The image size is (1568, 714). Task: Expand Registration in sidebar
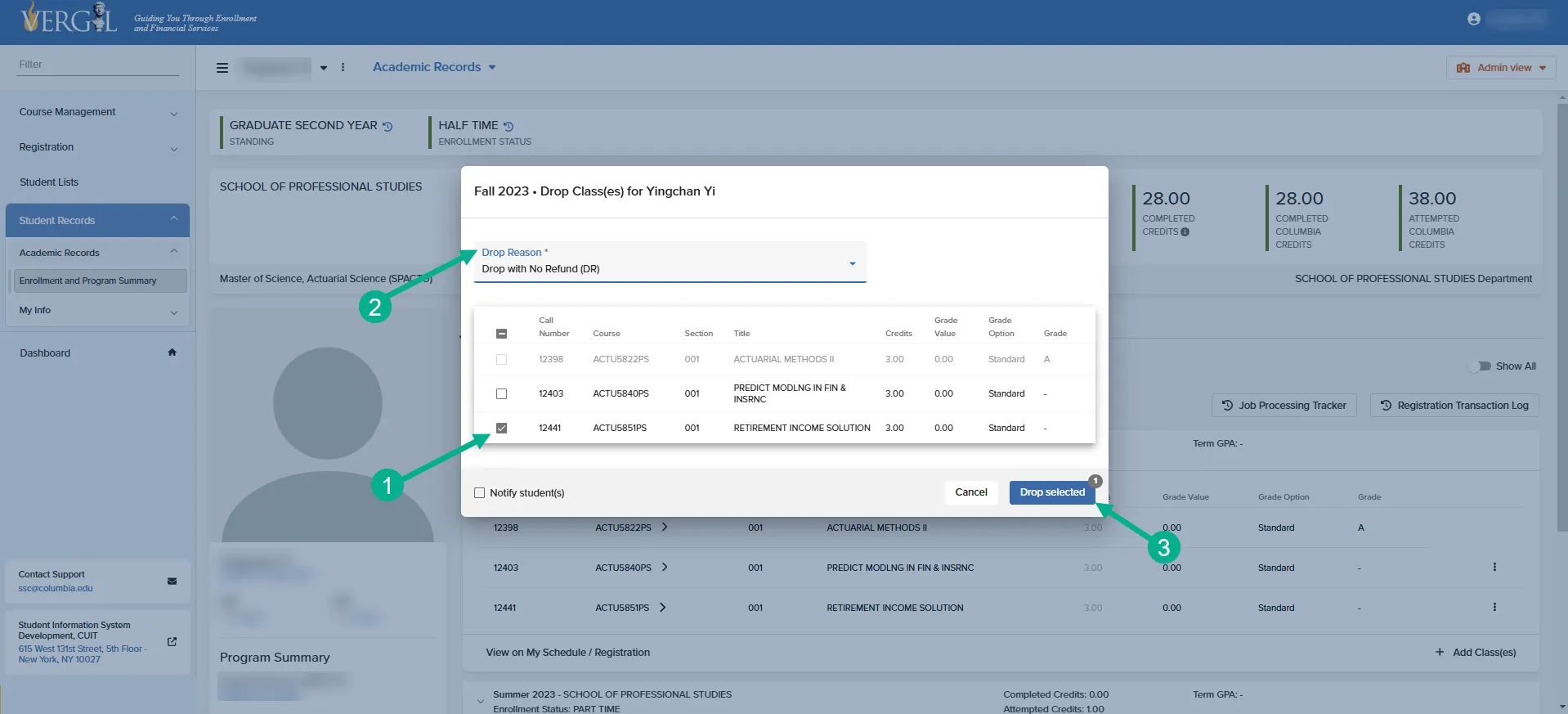coord(98,147)
